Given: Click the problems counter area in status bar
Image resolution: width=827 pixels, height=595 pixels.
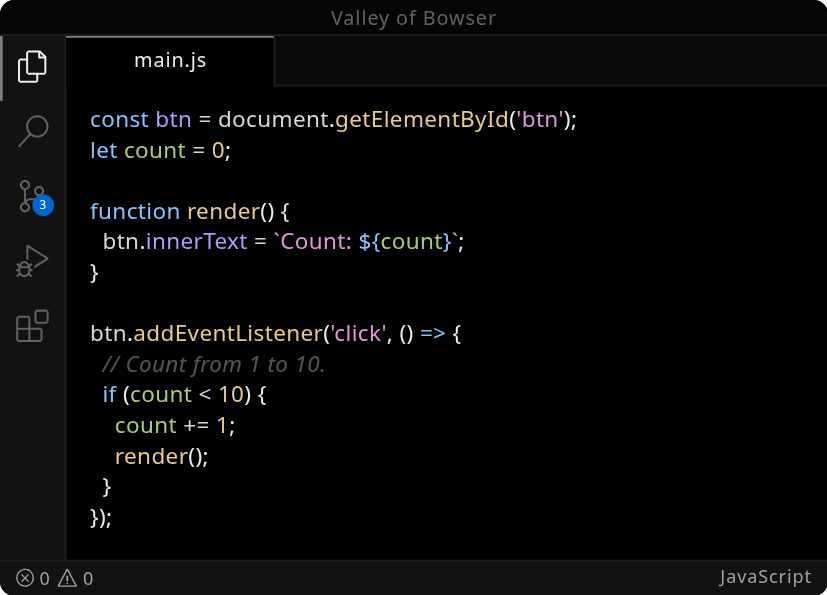Looking at the screenshot, I should (55, 578).
